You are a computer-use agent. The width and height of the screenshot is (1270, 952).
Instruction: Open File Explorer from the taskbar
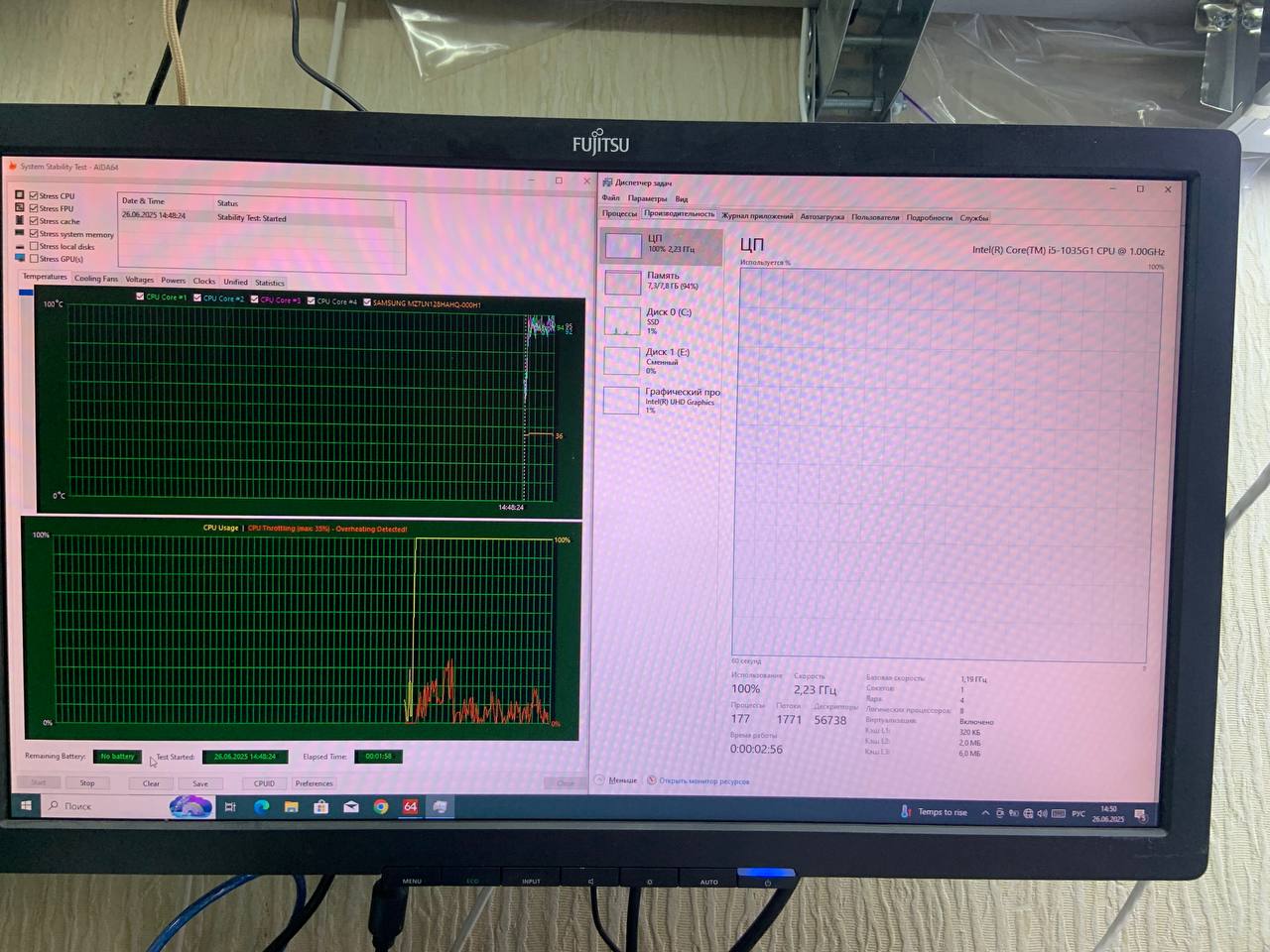[292, 807]
